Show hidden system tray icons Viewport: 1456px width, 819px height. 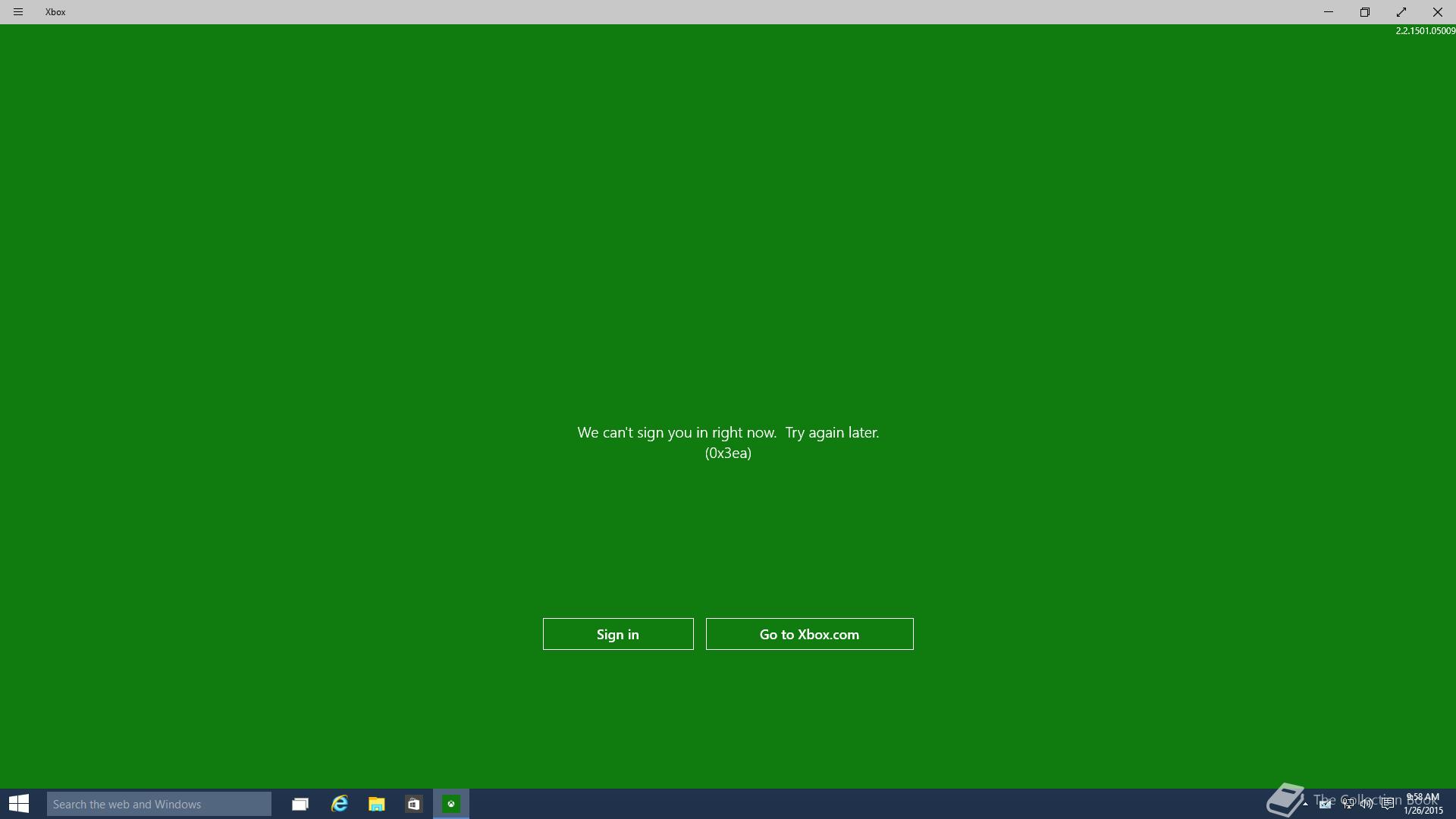[1305, 804]
